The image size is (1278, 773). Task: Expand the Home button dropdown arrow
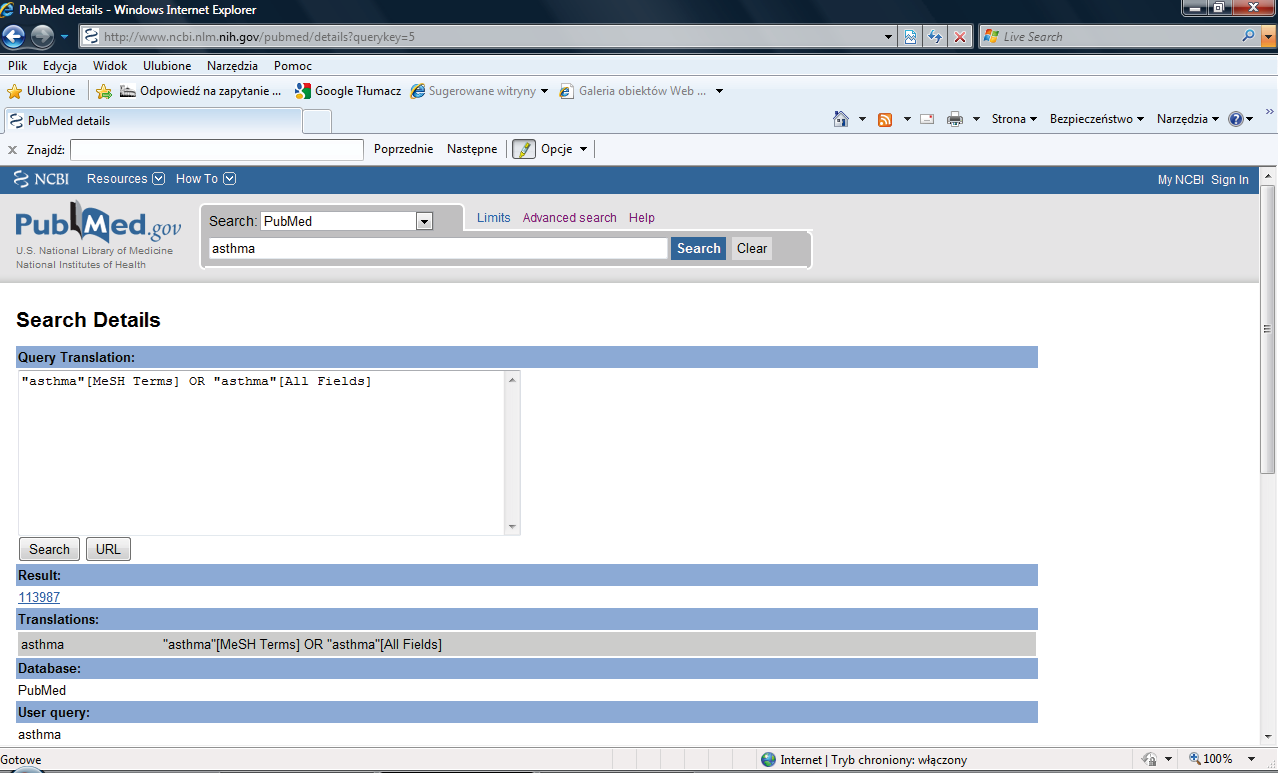863,119
